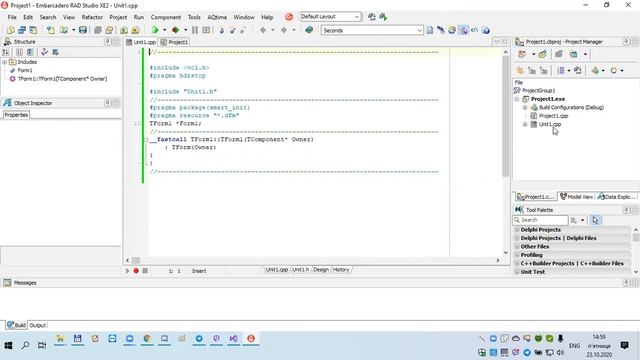The width and height of the screenshot is (640, 360).
Task: Collapse the Project1.exe node
Action: point(516,99)
